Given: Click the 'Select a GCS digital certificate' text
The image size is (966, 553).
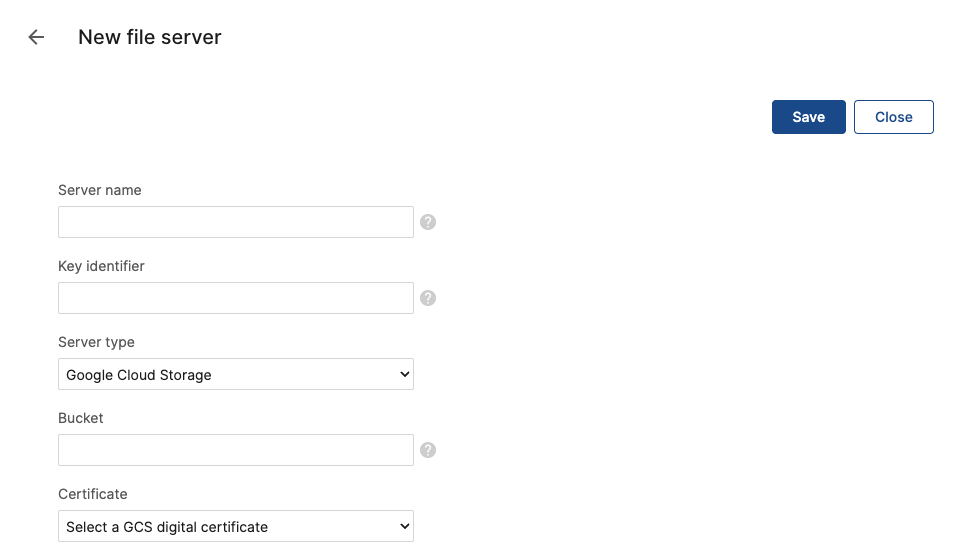Looking at the screenshot, I should [167, 527].
